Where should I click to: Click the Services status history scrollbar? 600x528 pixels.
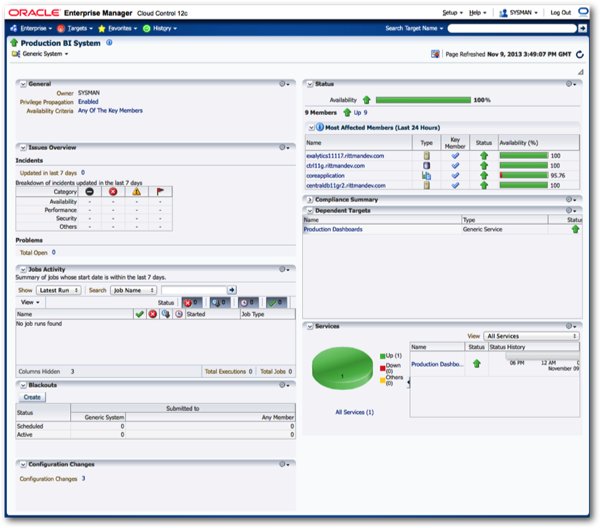coord(542,356)
